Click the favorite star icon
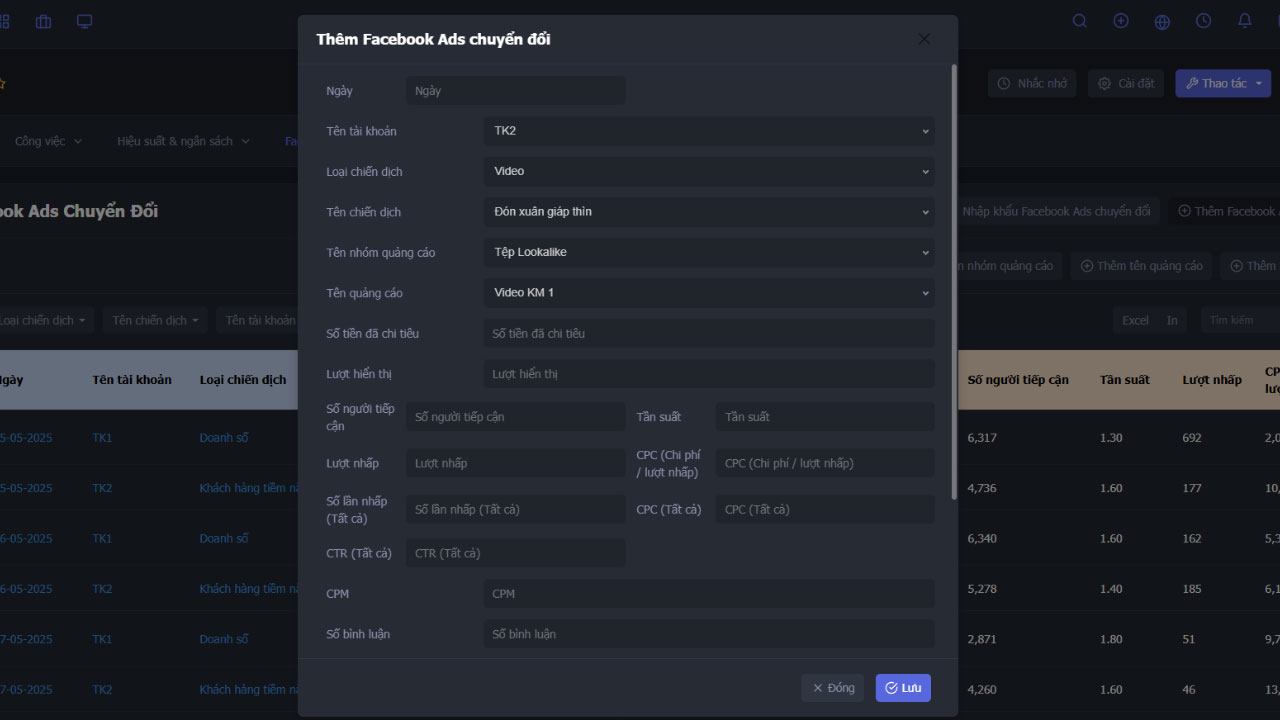 [3, 84]
